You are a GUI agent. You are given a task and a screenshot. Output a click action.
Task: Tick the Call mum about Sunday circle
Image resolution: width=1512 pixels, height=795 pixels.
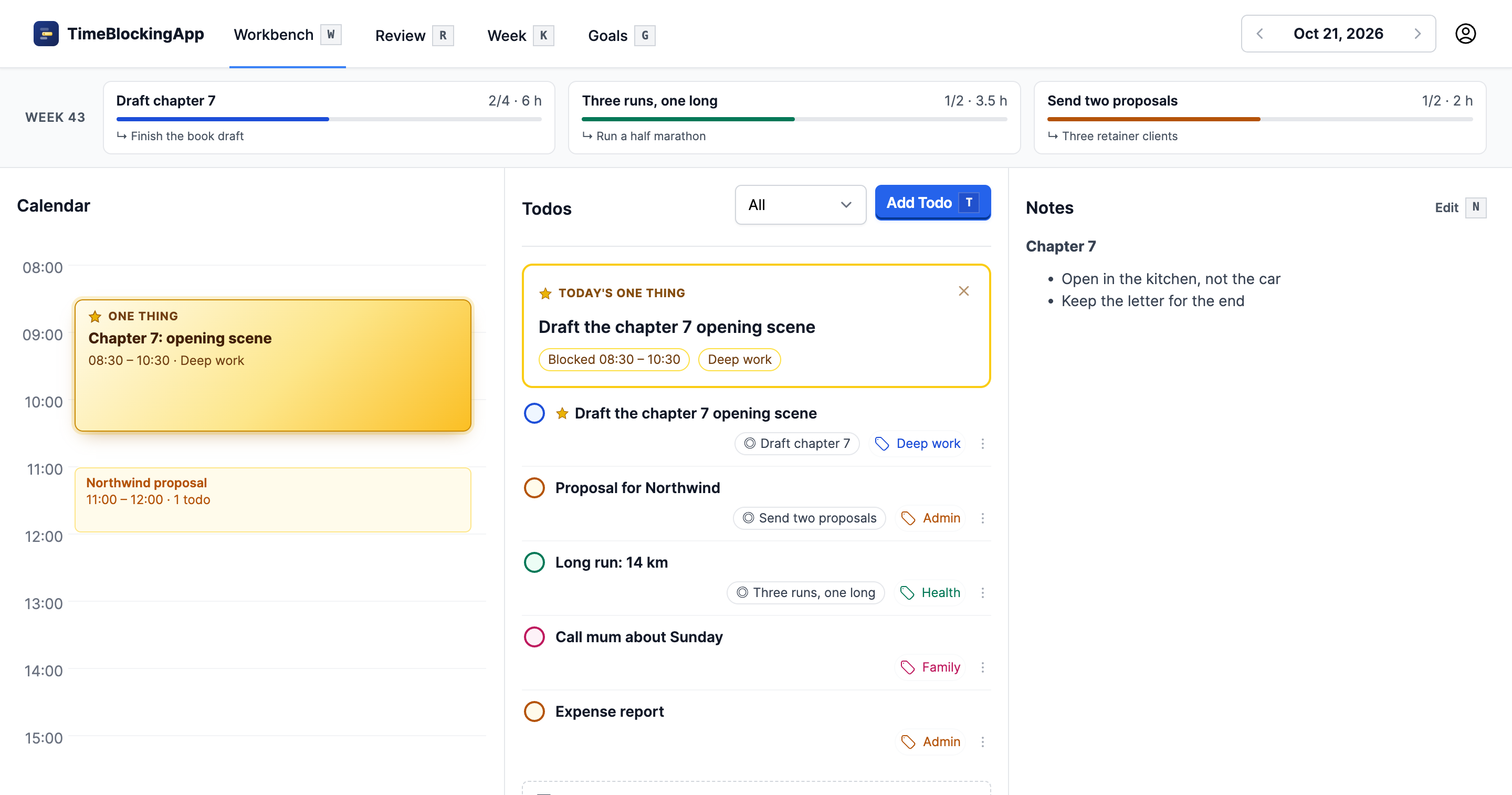pyautogui.click(x=534, y=637)
